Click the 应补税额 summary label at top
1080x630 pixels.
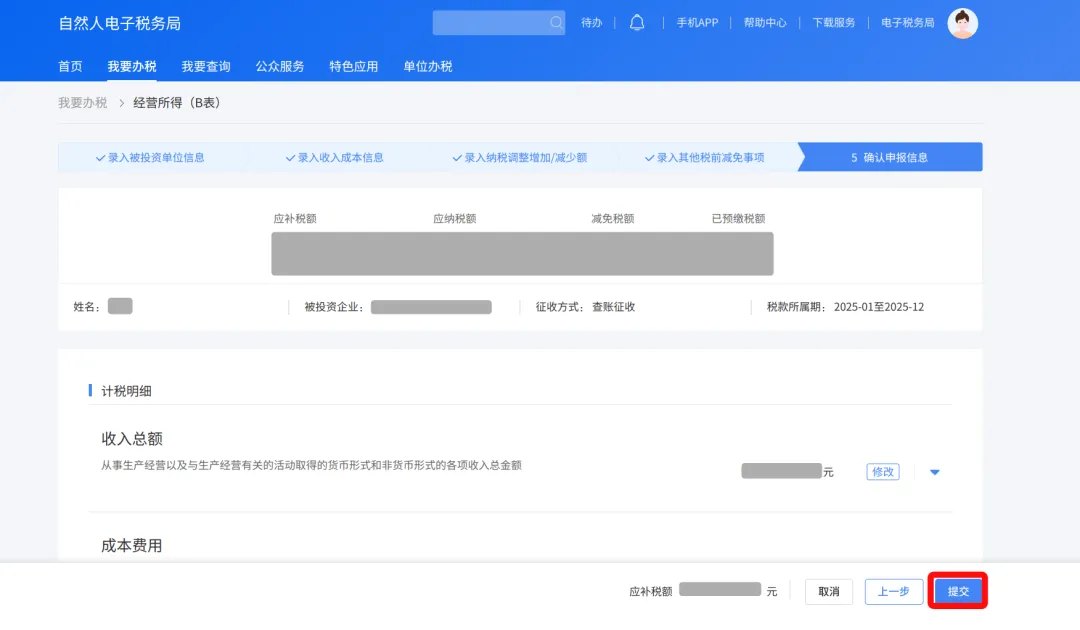pyautogui.click(x=295, y=219)
